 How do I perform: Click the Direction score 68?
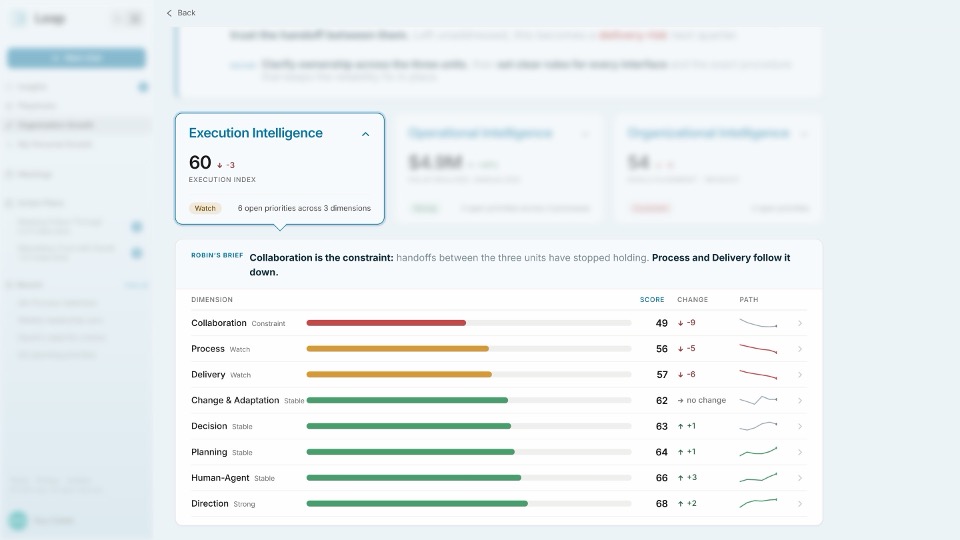[x=661, y=504]
